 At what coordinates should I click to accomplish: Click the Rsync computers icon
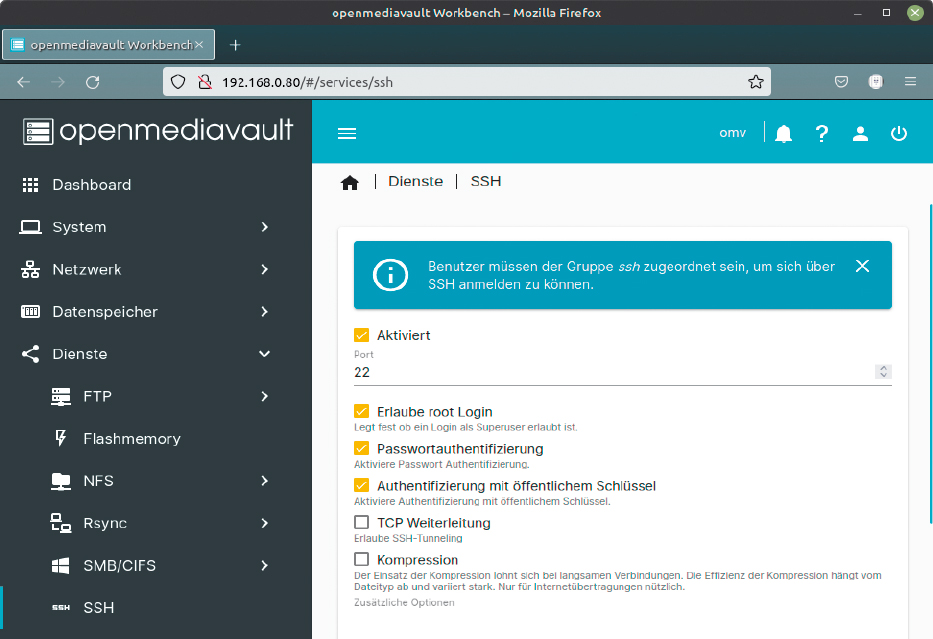[x=61, y=523]
